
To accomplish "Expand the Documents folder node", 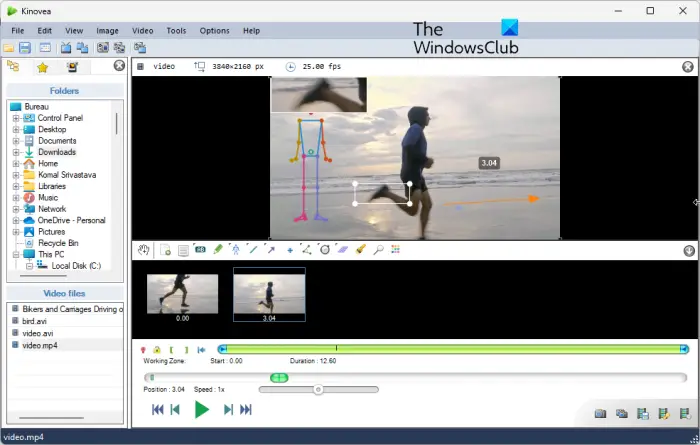I will pos(16,141).
